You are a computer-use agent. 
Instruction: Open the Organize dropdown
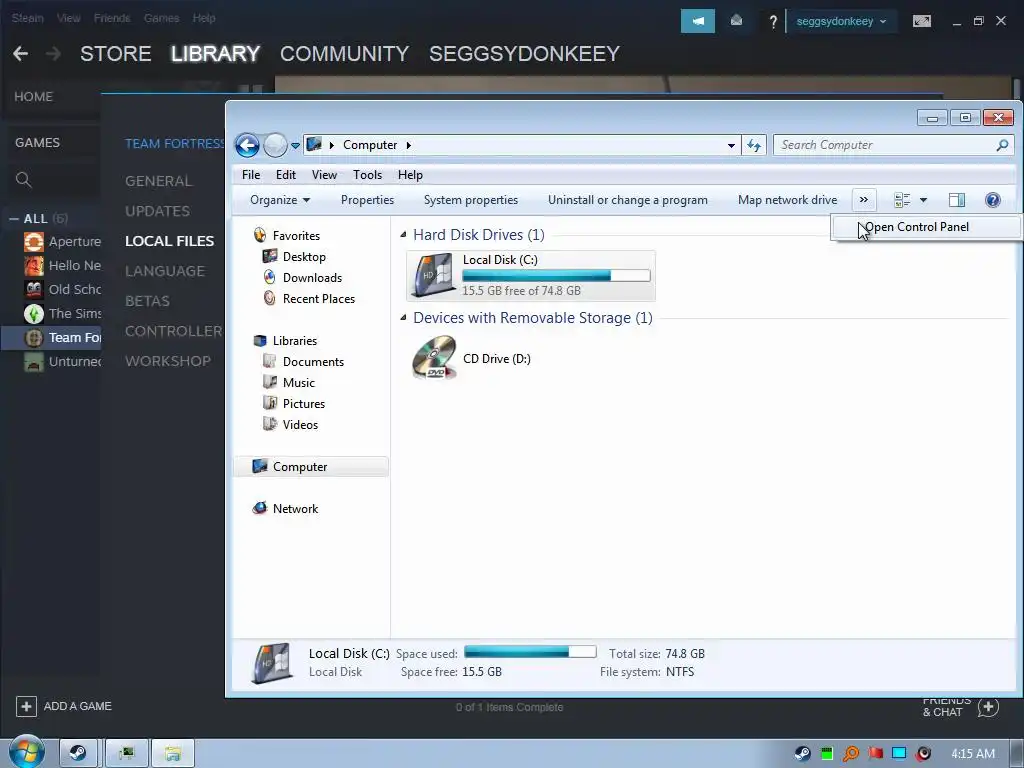[280, 200]
